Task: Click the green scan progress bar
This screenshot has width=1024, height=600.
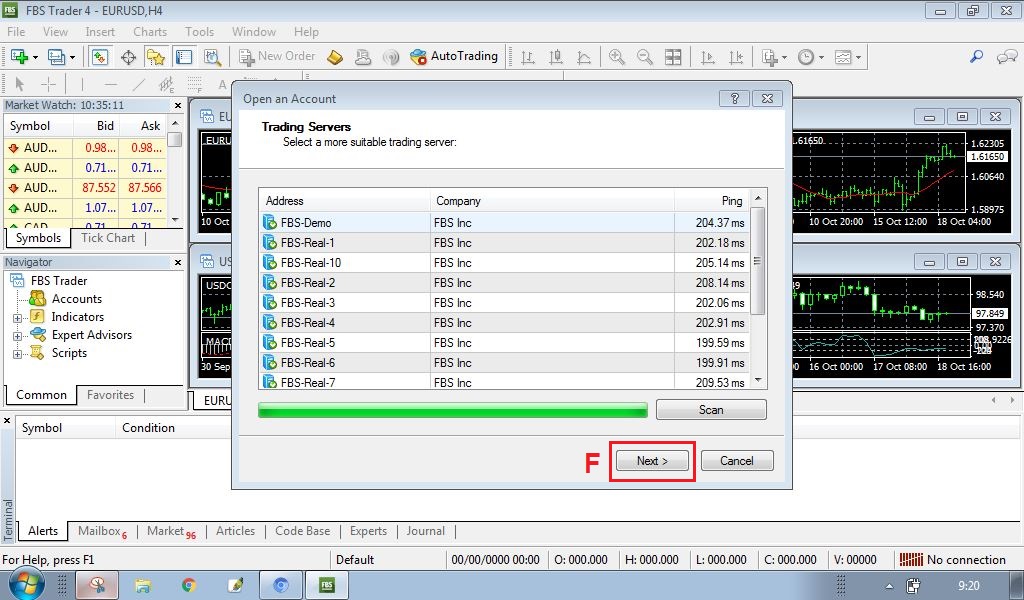Action: 453,410
